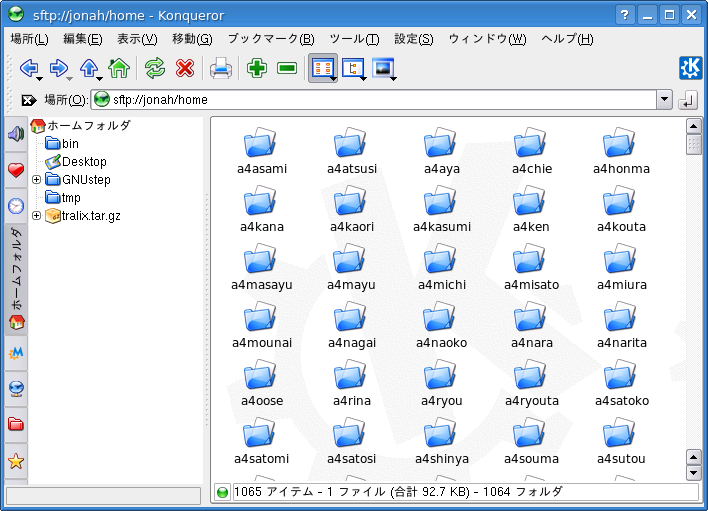Select the a4misato folder
Viewport: 708px width, 511px height.
pos(531,267)
